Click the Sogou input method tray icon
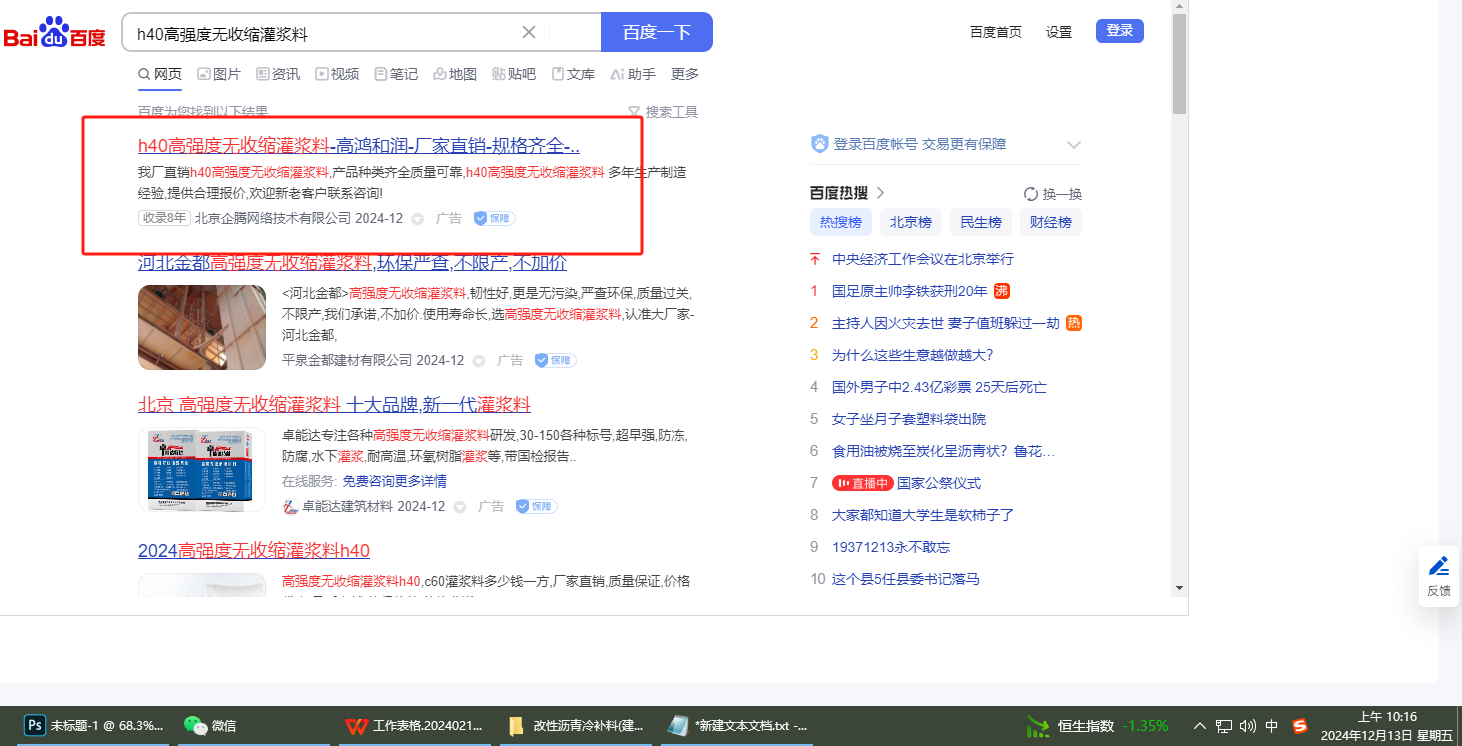The height and width of the screenshot is (746, 1462). coord(1300,726)
